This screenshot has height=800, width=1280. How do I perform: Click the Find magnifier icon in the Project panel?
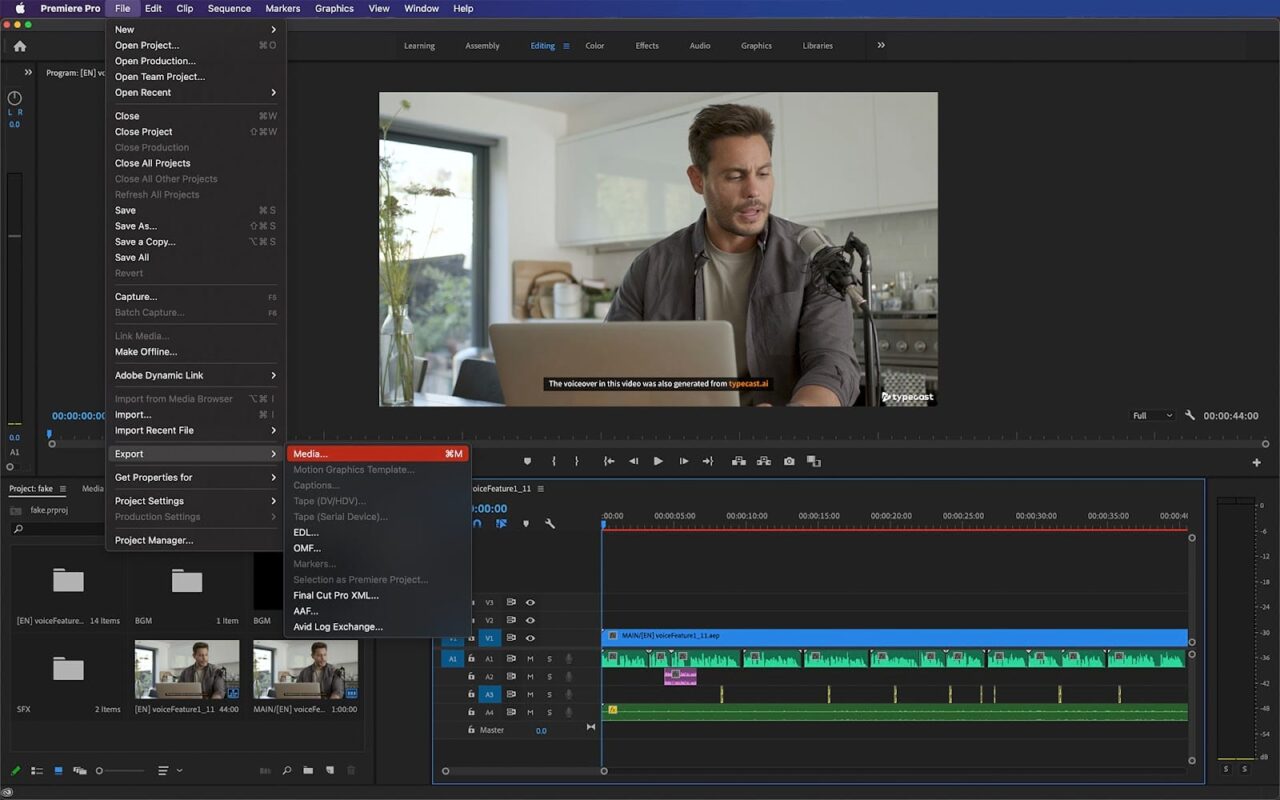pos(287,770)
